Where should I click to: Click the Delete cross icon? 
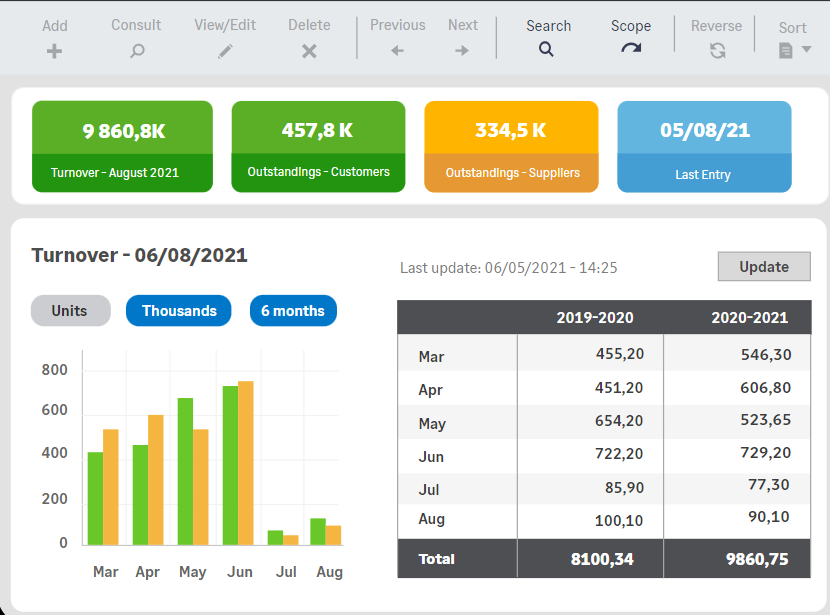309,51
